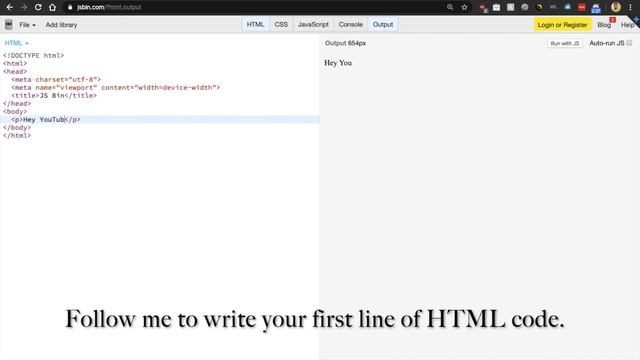Click the Login or Register button

click(x=562, y=25)
